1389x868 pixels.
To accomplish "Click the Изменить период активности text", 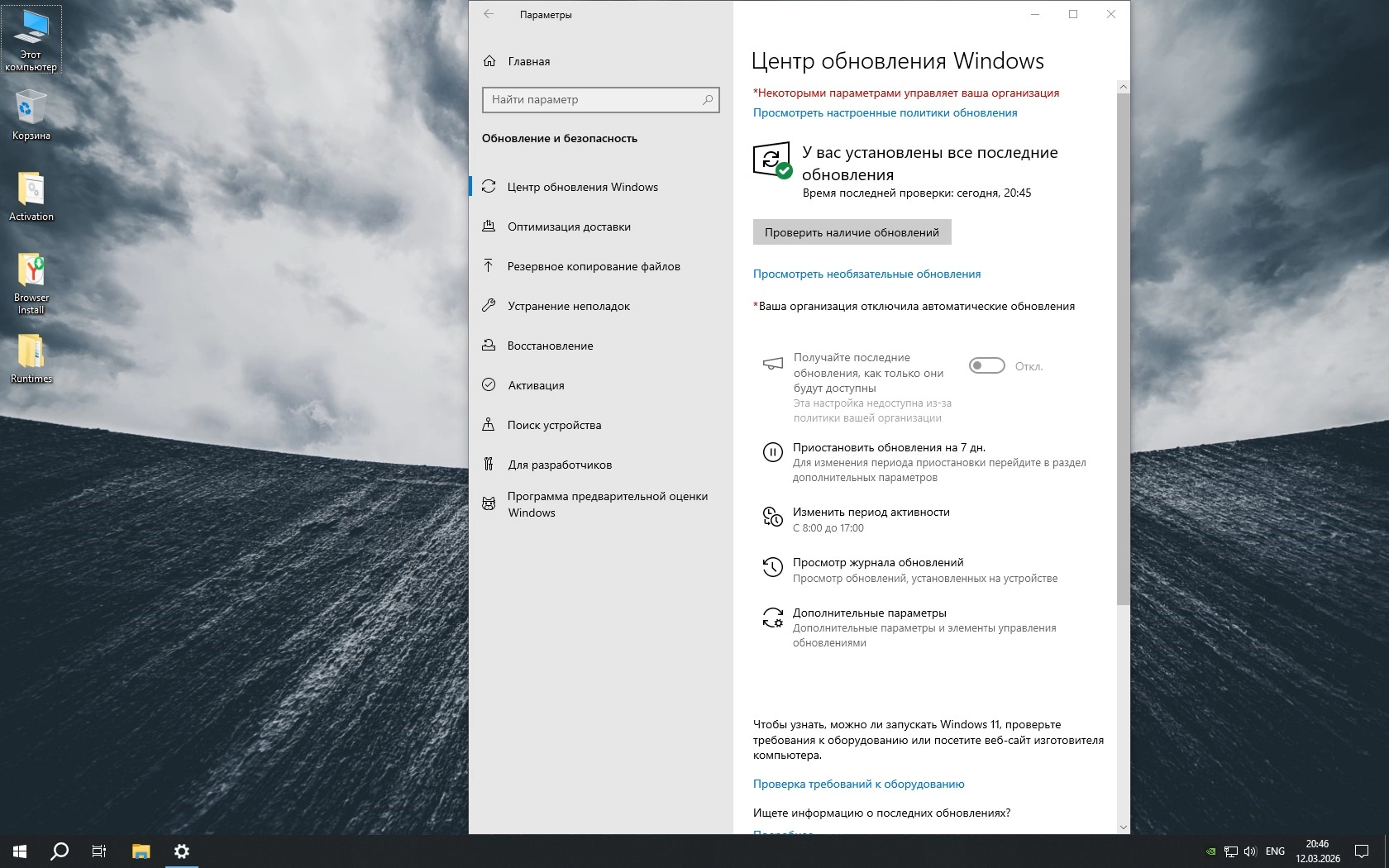I will click(x=871, y=513).
